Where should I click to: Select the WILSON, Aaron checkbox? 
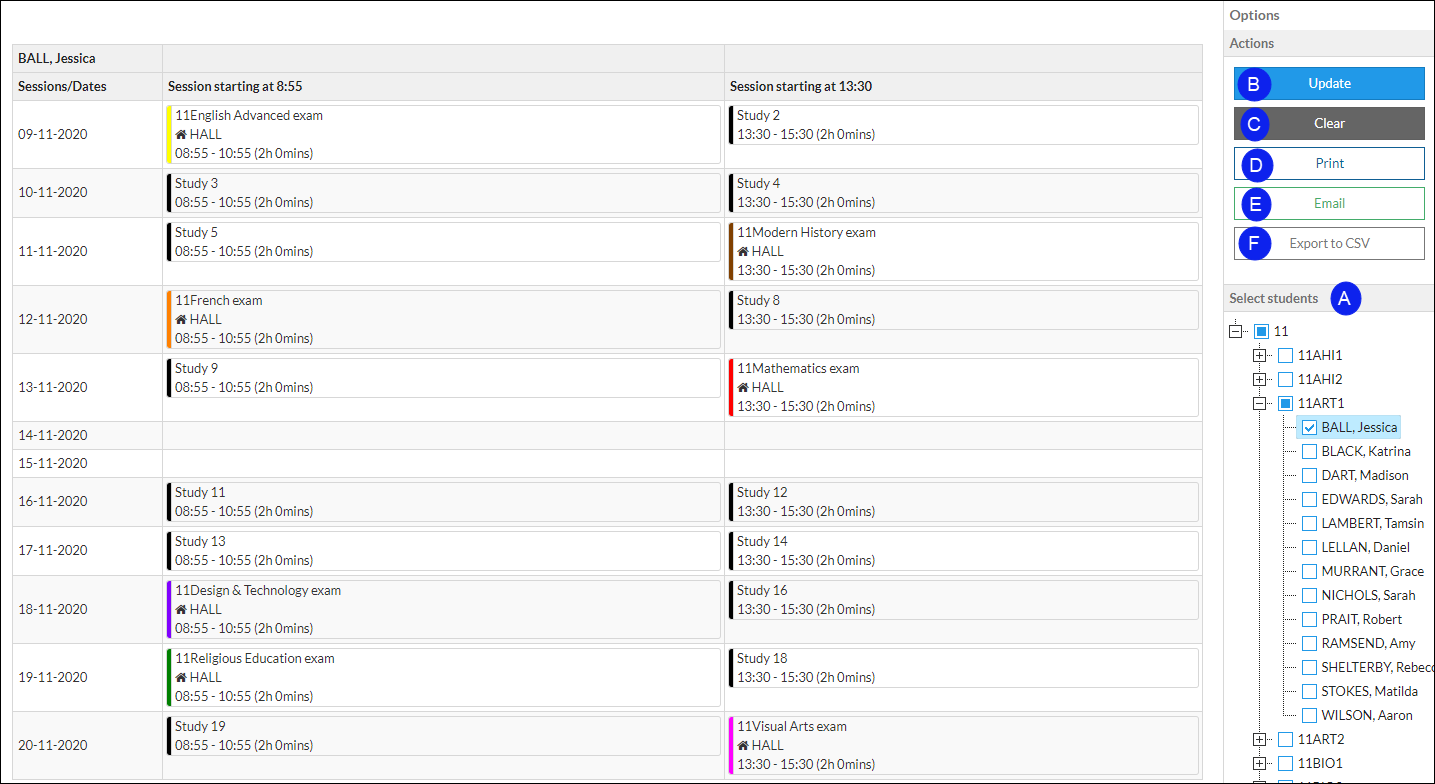tap(1309, 715)
